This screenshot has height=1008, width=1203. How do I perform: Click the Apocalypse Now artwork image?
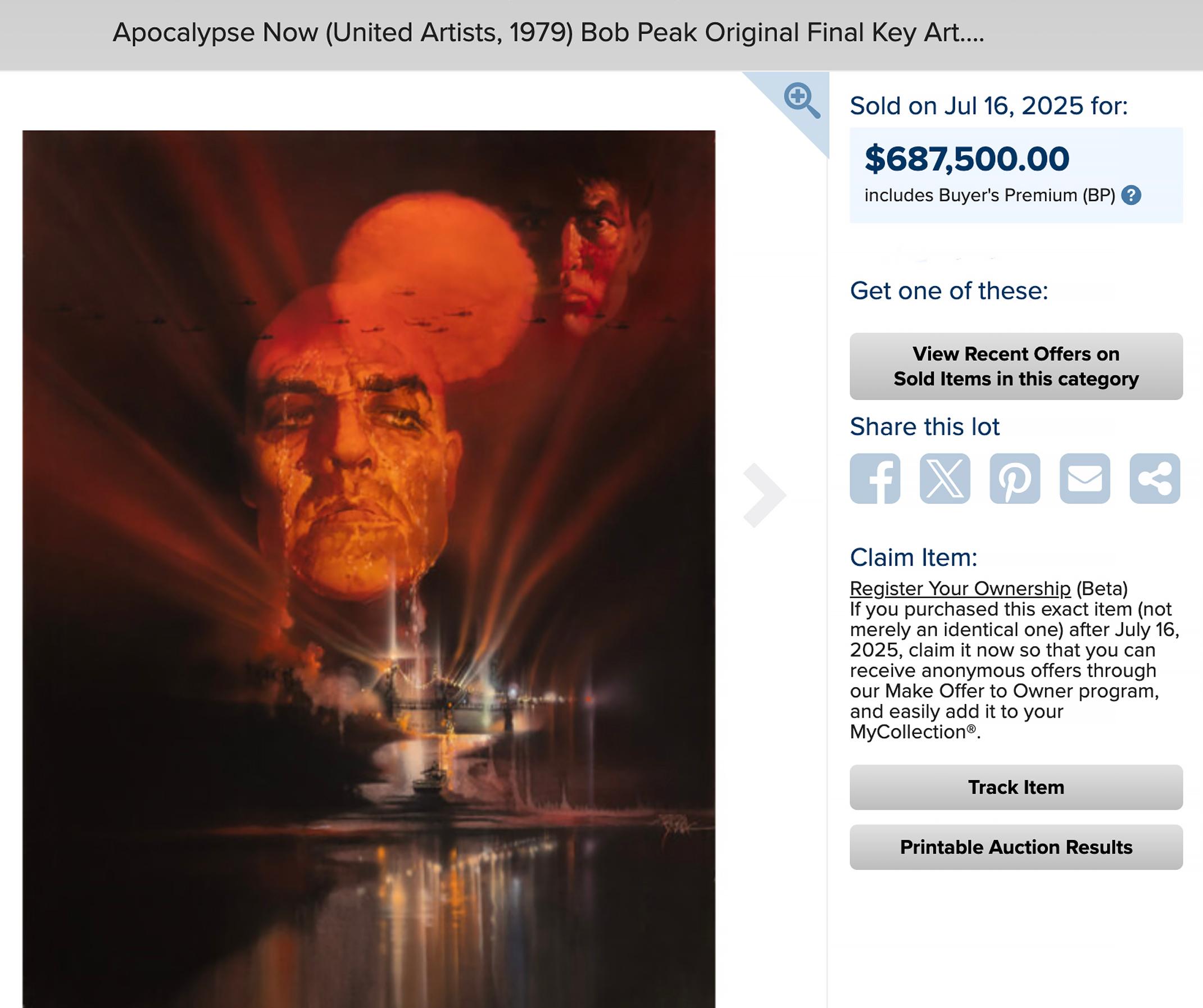(x=369, y=569)
